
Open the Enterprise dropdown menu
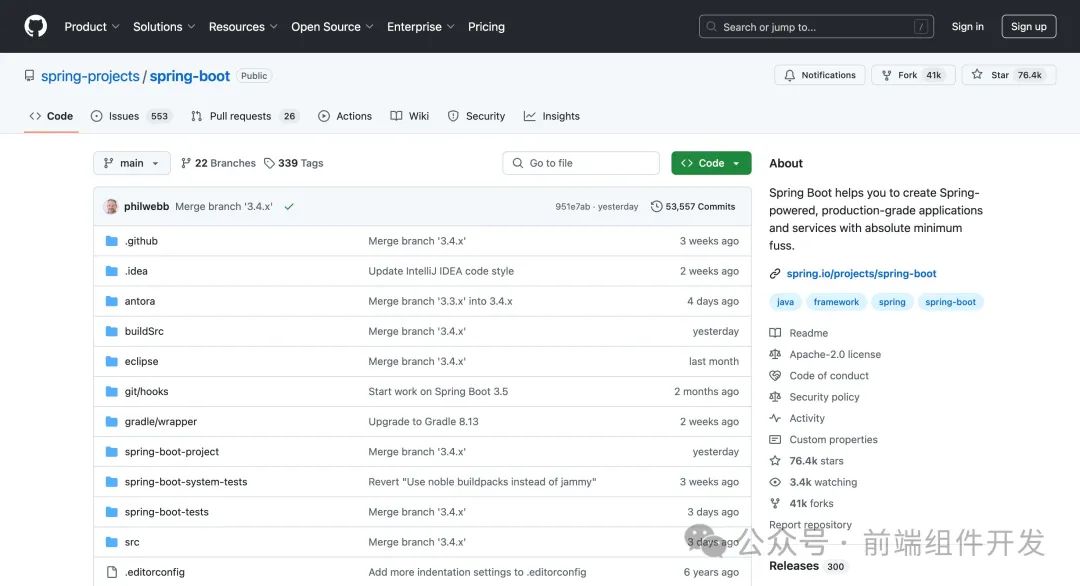[421, 27]
